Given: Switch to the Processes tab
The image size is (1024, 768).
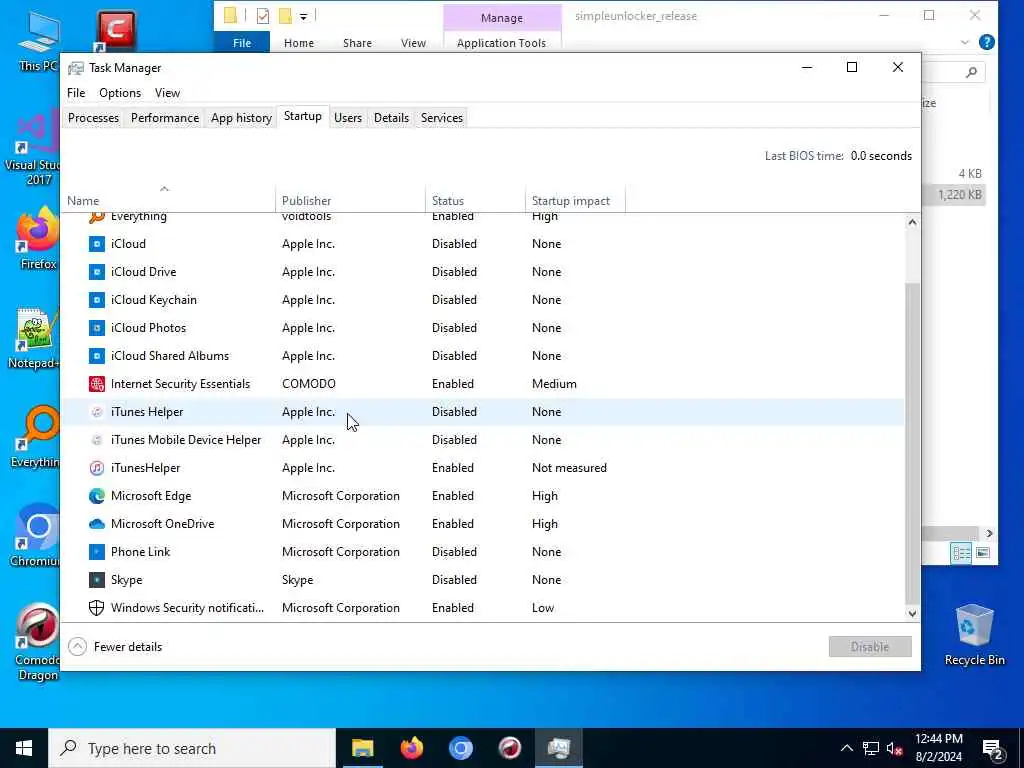Looking at the screenshot, I should click(x=93, y=118).
